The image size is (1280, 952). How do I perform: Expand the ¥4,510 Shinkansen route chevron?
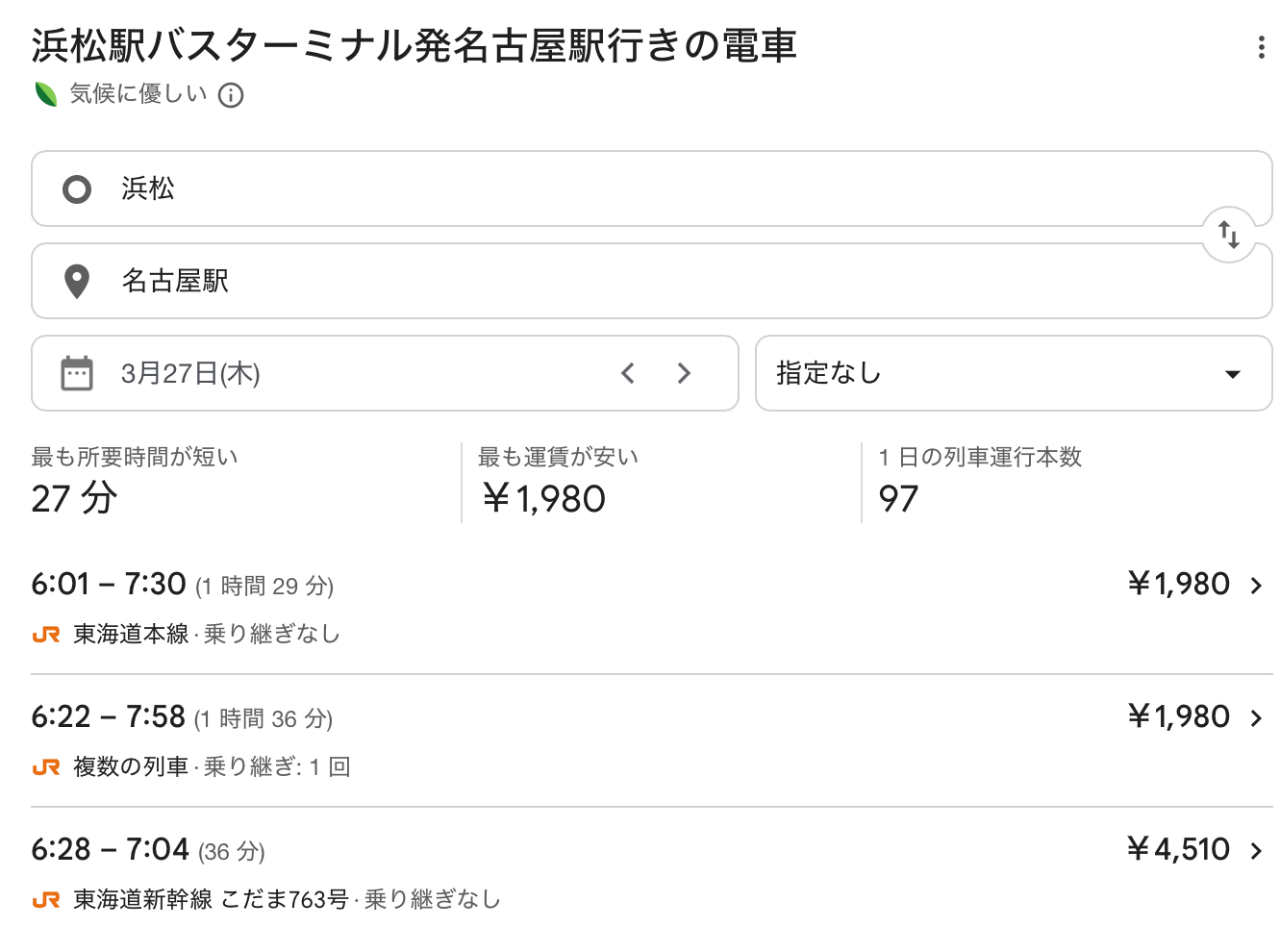(1256, 851)
